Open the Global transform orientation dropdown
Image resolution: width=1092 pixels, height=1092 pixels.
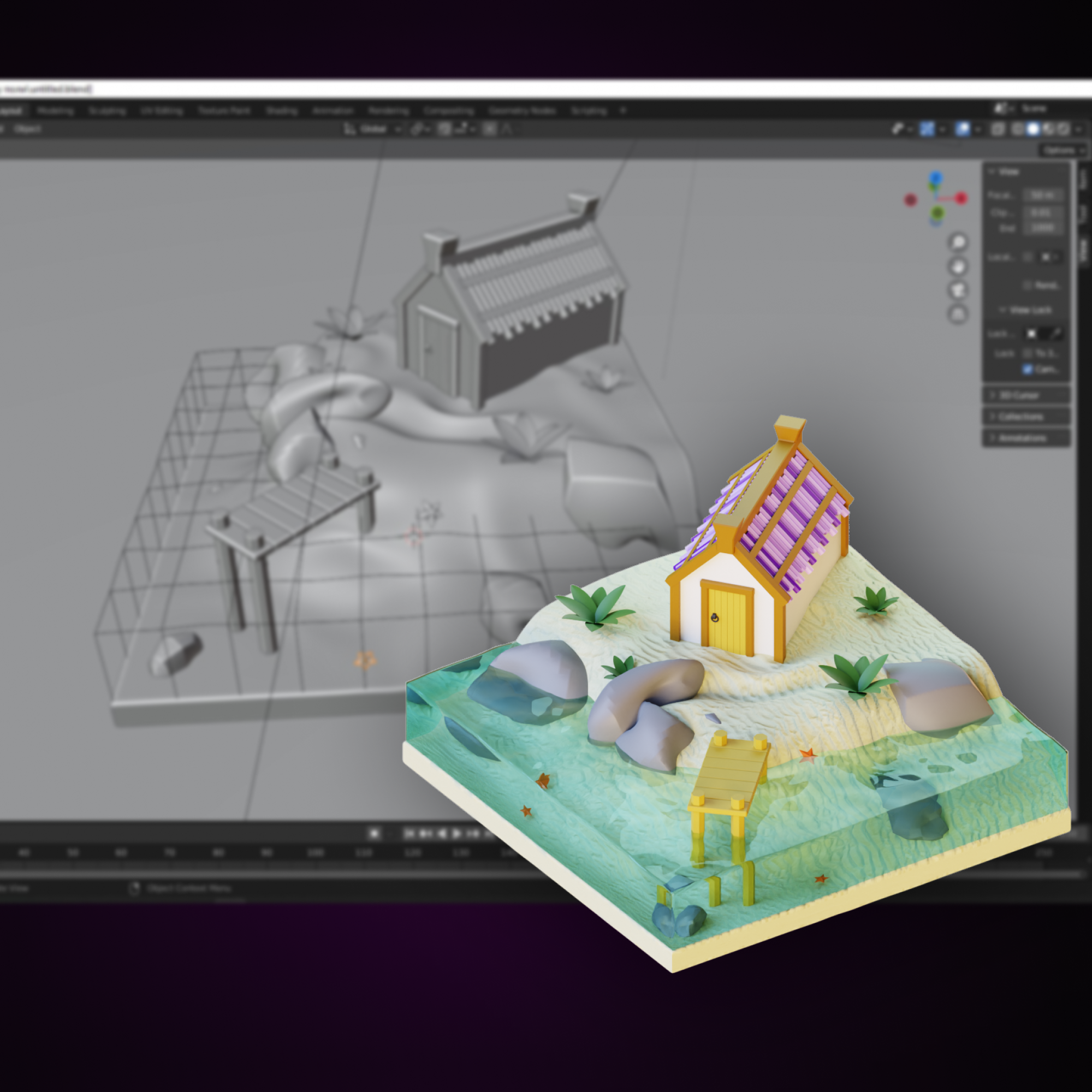coord(373,129)
